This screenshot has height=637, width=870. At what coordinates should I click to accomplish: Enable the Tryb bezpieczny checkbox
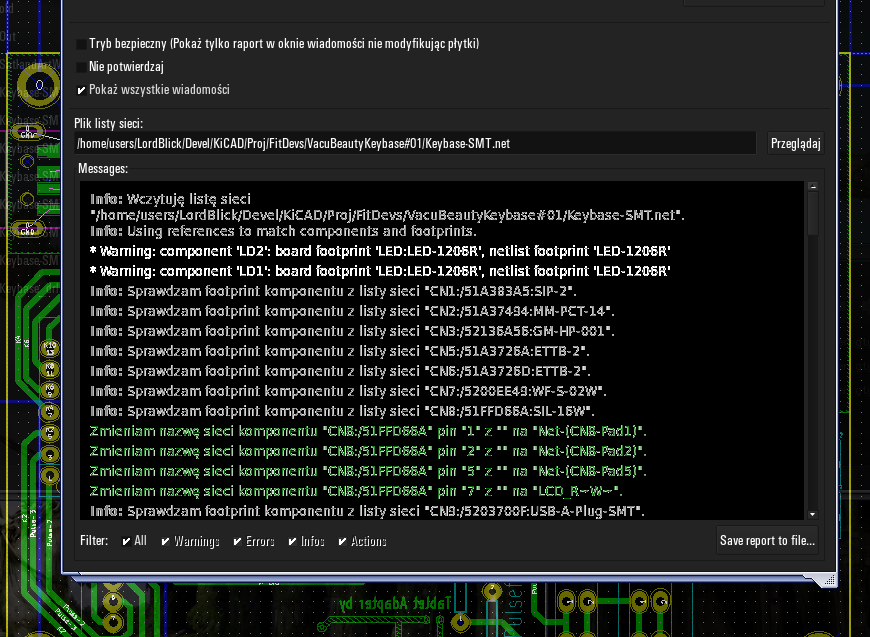[x=82, y=44]
